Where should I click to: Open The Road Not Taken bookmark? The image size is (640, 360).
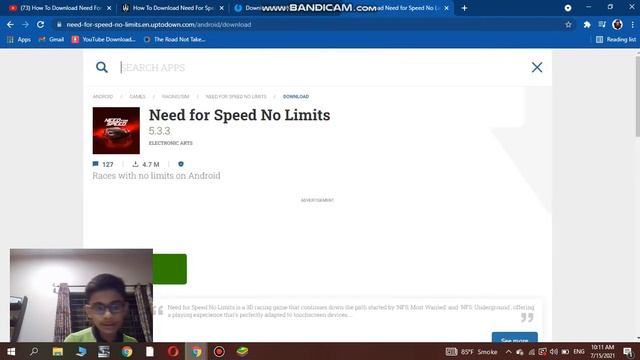[x=175, y=40]
